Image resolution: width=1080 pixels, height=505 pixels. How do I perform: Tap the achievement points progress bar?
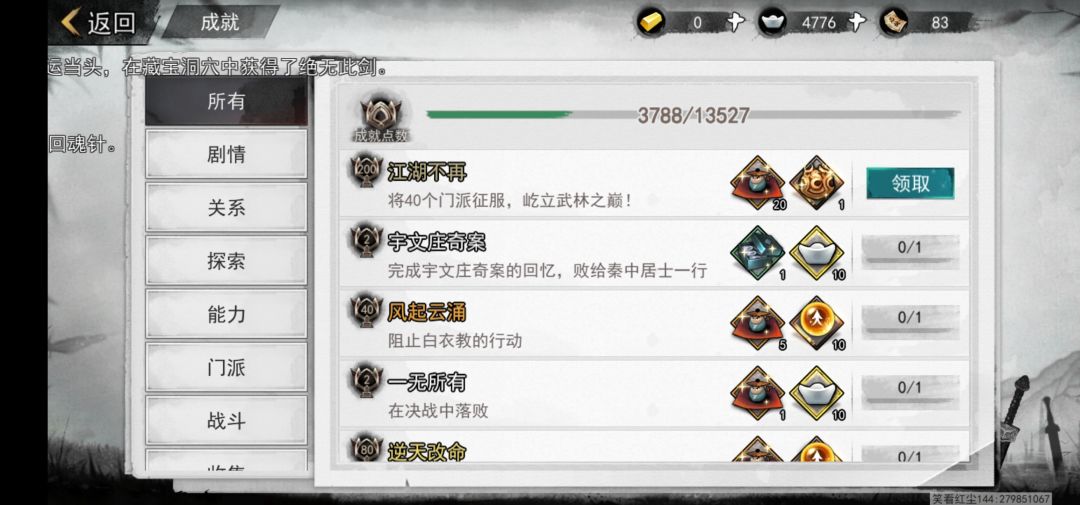tap(693, 114)
